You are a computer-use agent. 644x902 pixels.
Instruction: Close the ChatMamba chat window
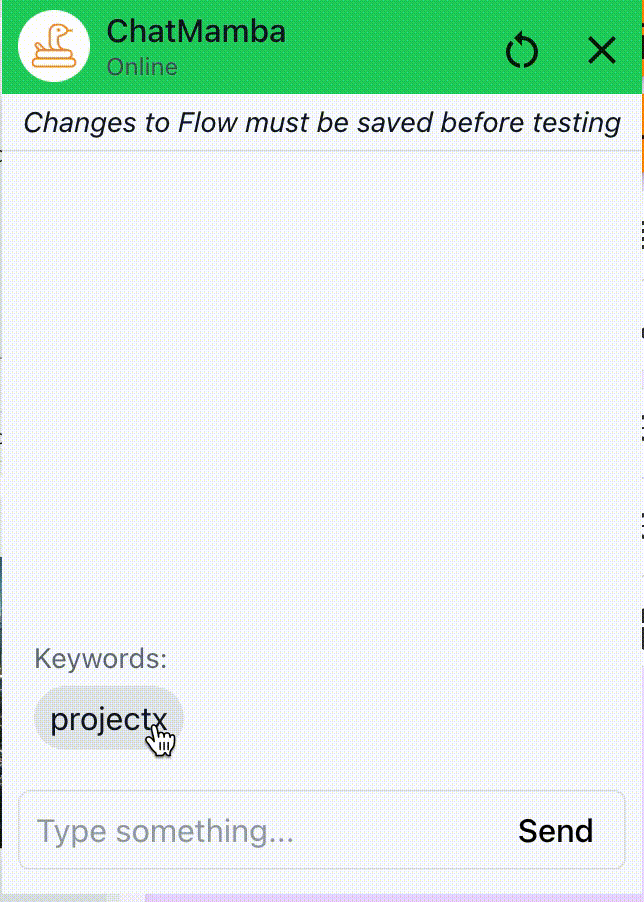point(602,50)
